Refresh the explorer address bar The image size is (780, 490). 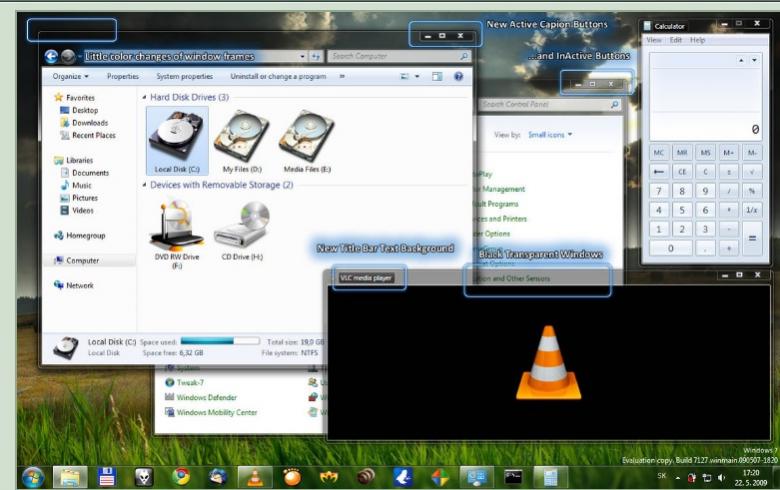click(316, 57)
